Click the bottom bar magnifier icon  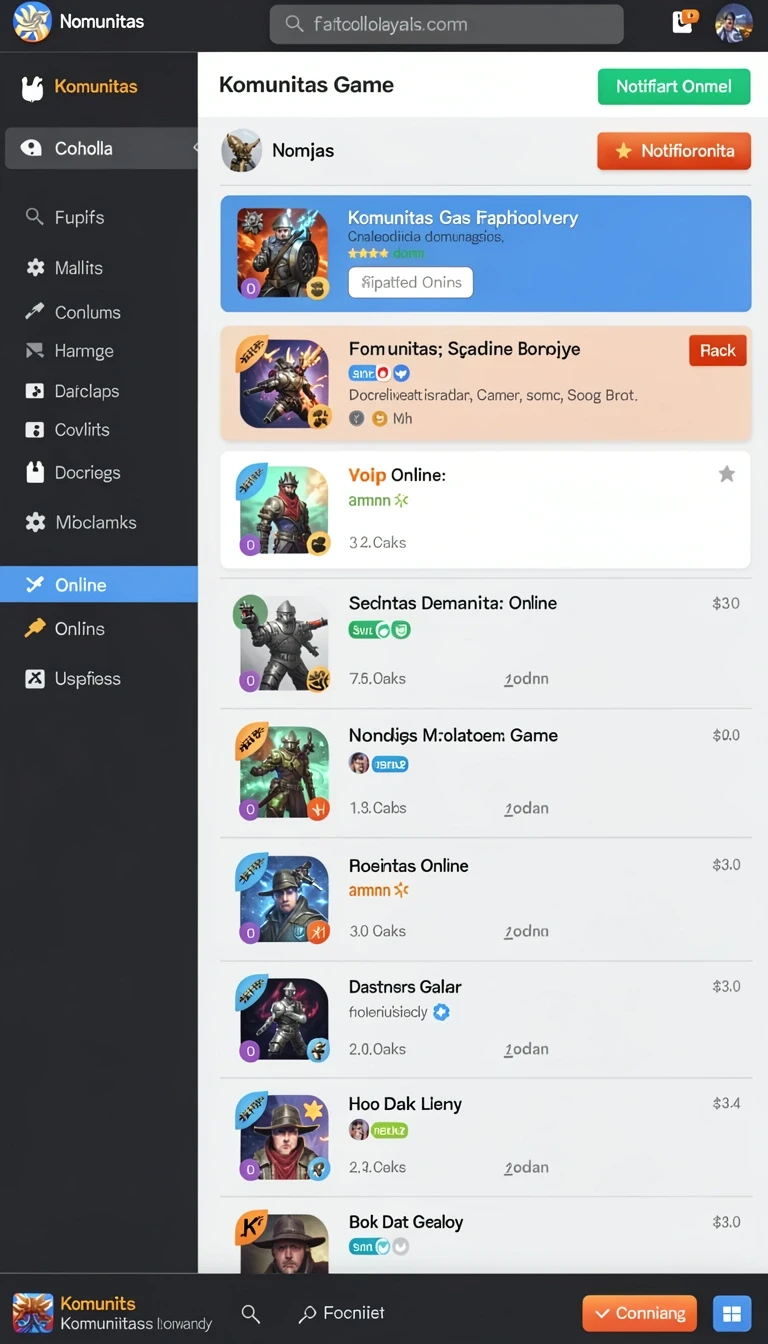tap(251, 1314)
